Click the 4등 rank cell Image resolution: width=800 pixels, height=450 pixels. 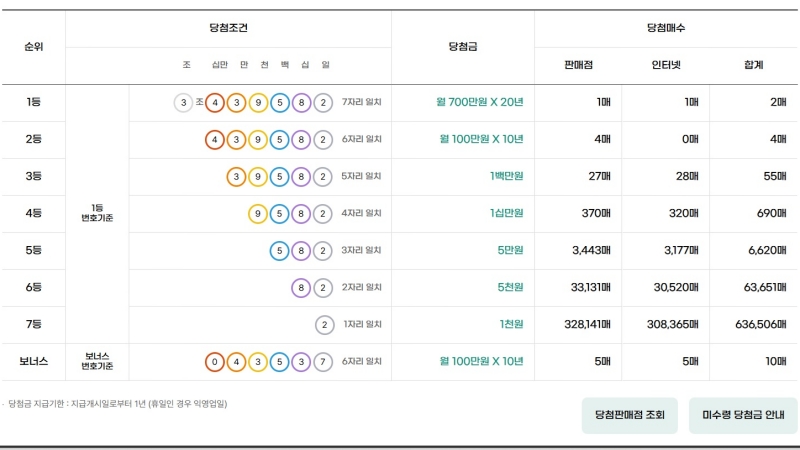pos(34,213)
